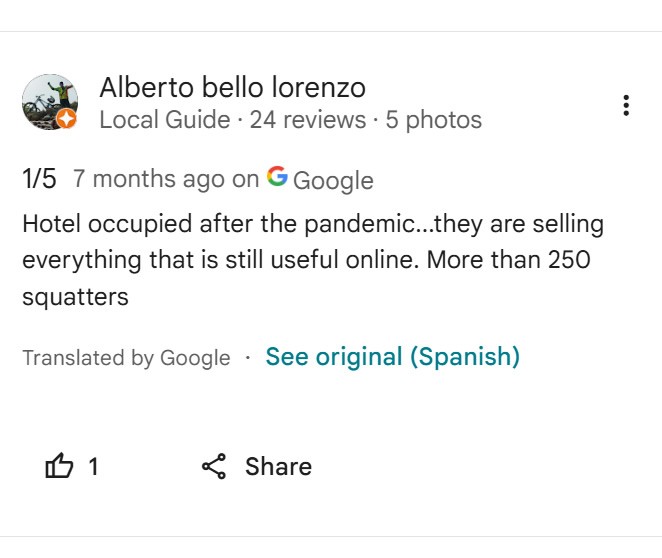The width and height of the screenshot is (662, 558).
Task: Click the reviewer name Alberto bello lorenzo
Action: click(x=232, y=88)
